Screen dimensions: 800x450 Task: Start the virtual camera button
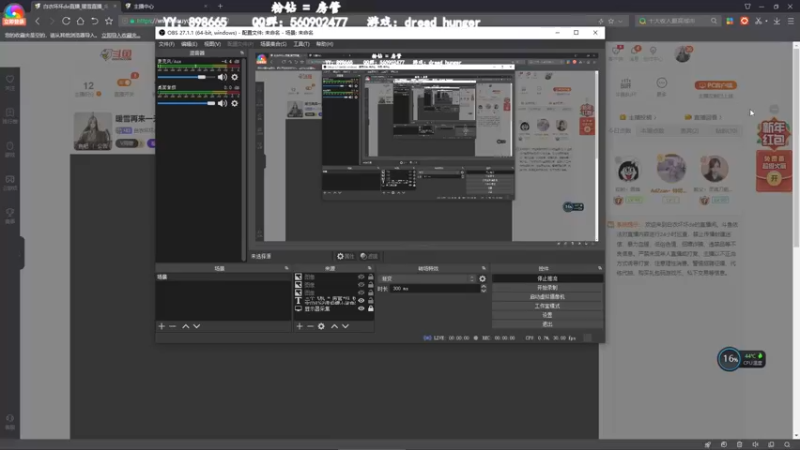[x=547, y=297]
